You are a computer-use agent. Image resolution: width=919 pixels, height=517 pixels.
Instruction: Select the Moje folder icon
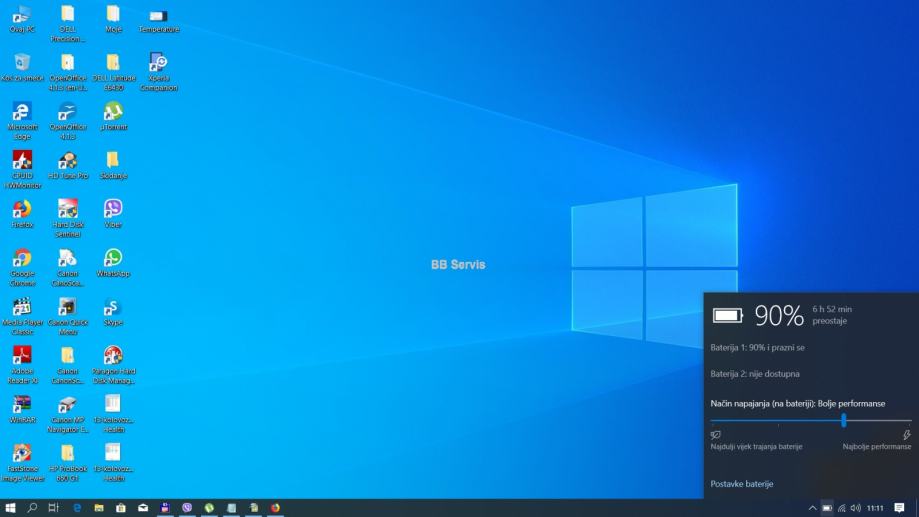coord(113,18)
